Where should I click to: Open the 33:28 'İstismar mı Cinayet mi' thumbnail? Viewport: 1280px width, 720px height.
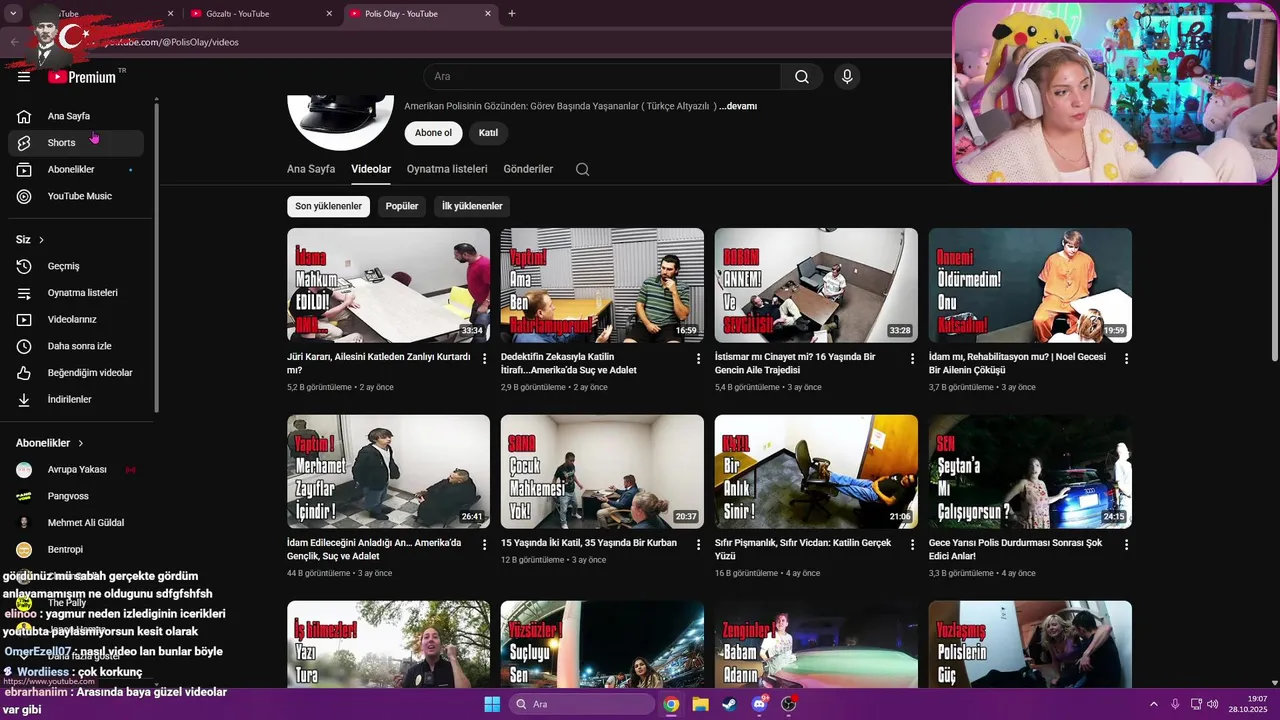[x=816, y=285]
